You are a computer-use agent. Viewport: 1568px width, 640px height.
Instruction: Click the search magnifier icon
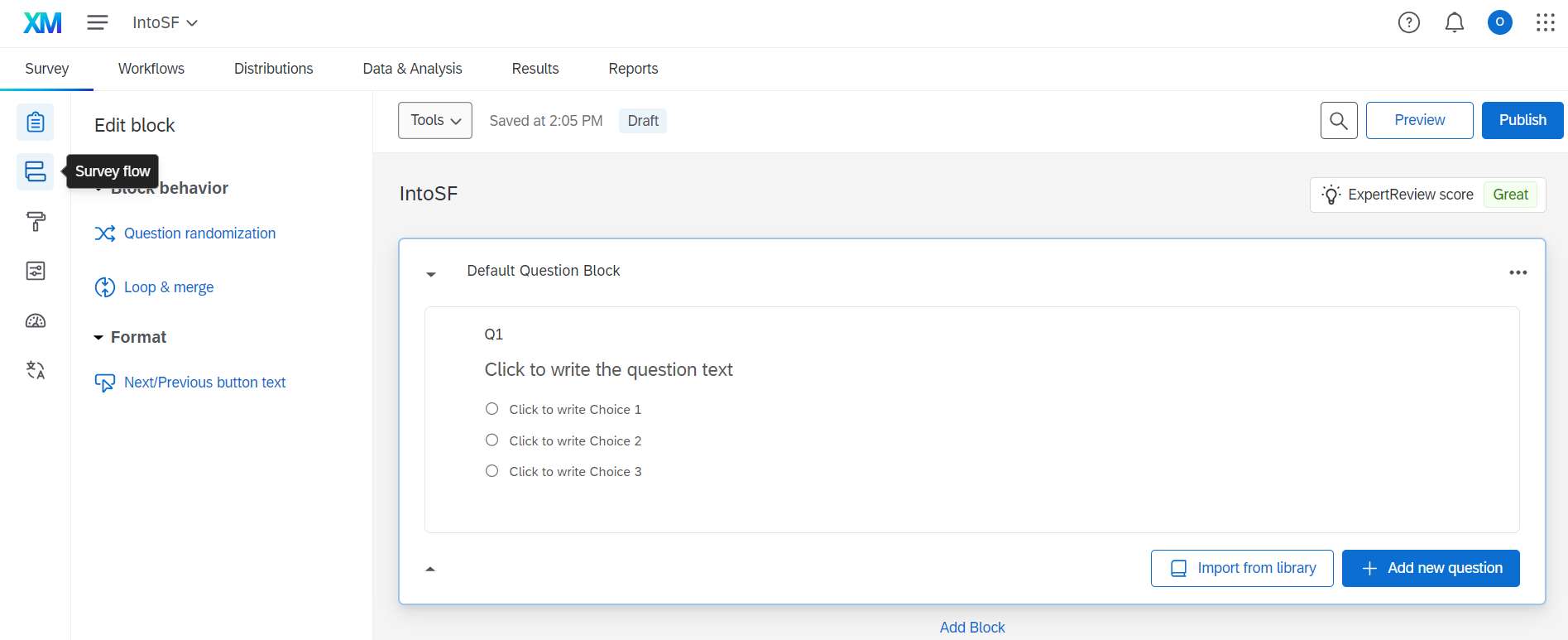point(1338,120)
